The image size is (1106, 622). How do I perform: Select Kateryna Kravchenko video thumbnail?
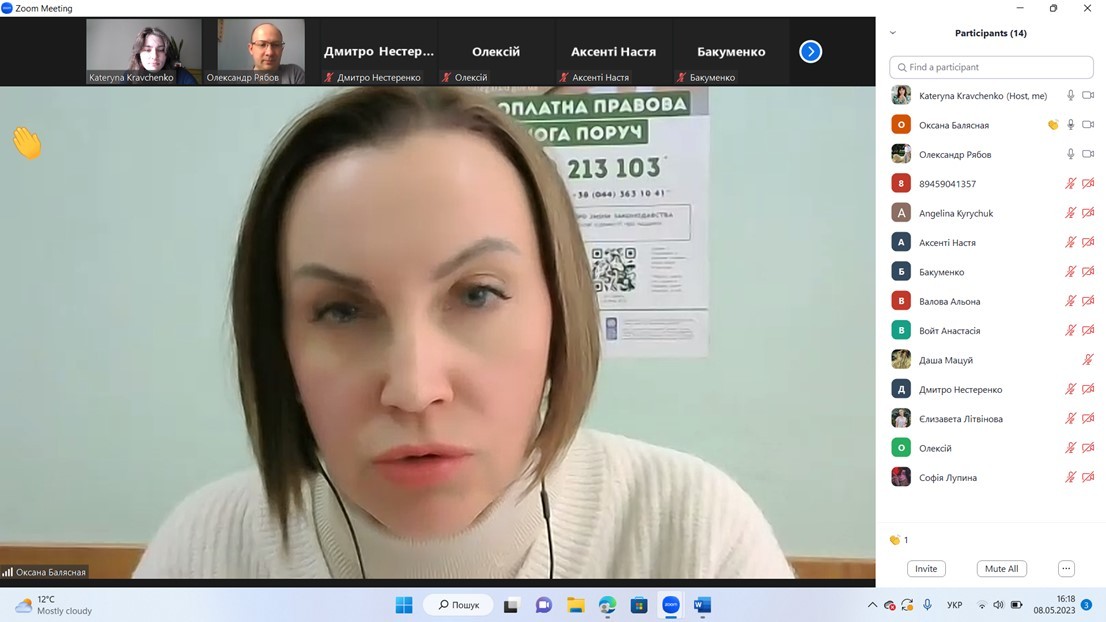[x=144, y=51]
